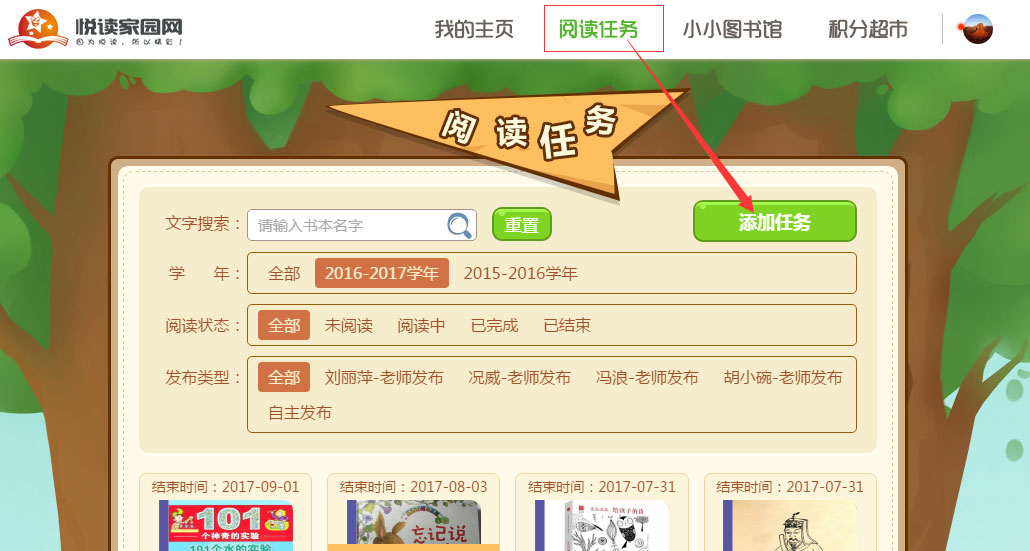Image resolution: width=1030 pixels, height=551 pixels.
Task: Filter reading status by 未阅读
Action: [x=348, y=325]
